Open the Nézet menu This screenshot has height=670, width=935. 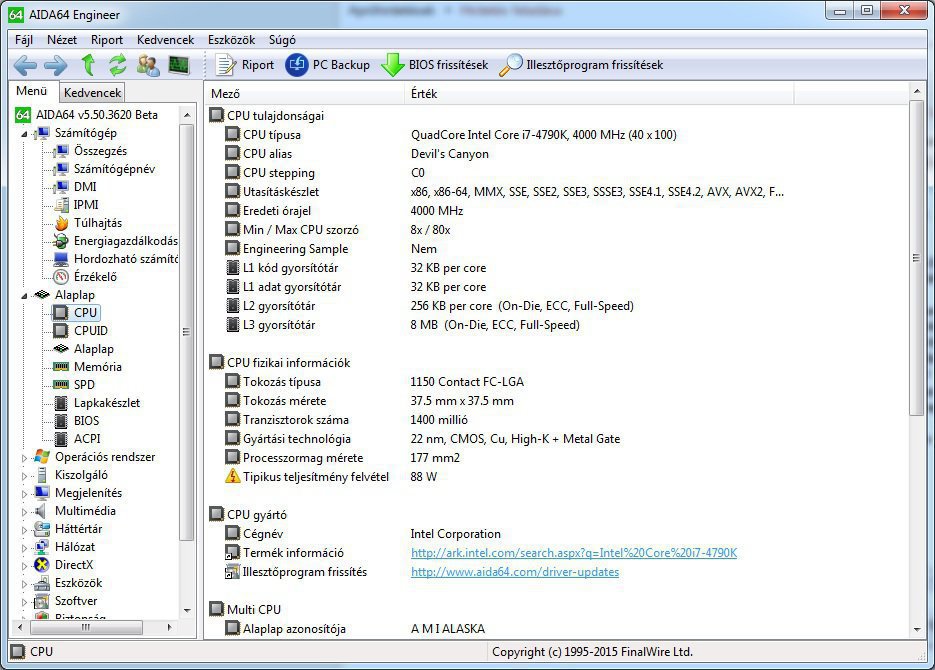click(62, 40)
